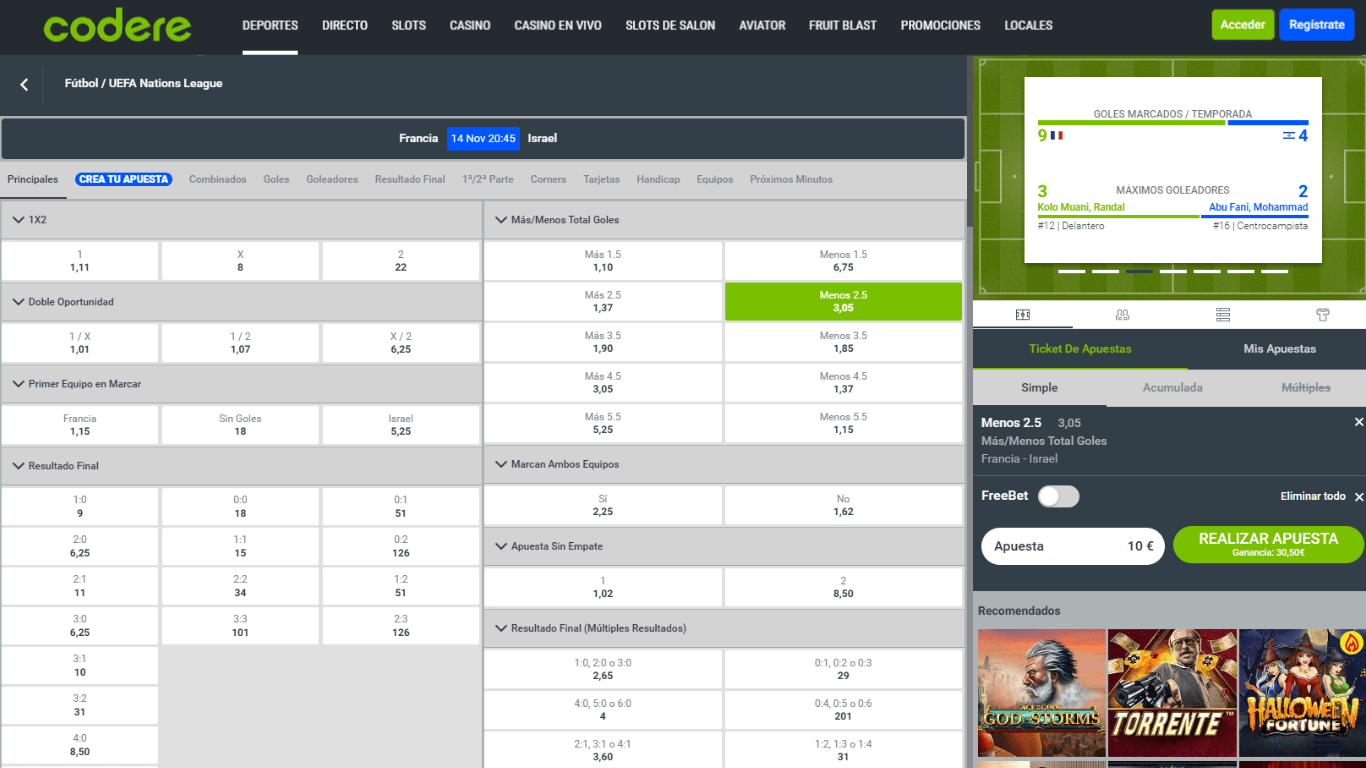Switch to the Mis Apuestas tab
The image size is (1366, 768).
(1280, 349)
